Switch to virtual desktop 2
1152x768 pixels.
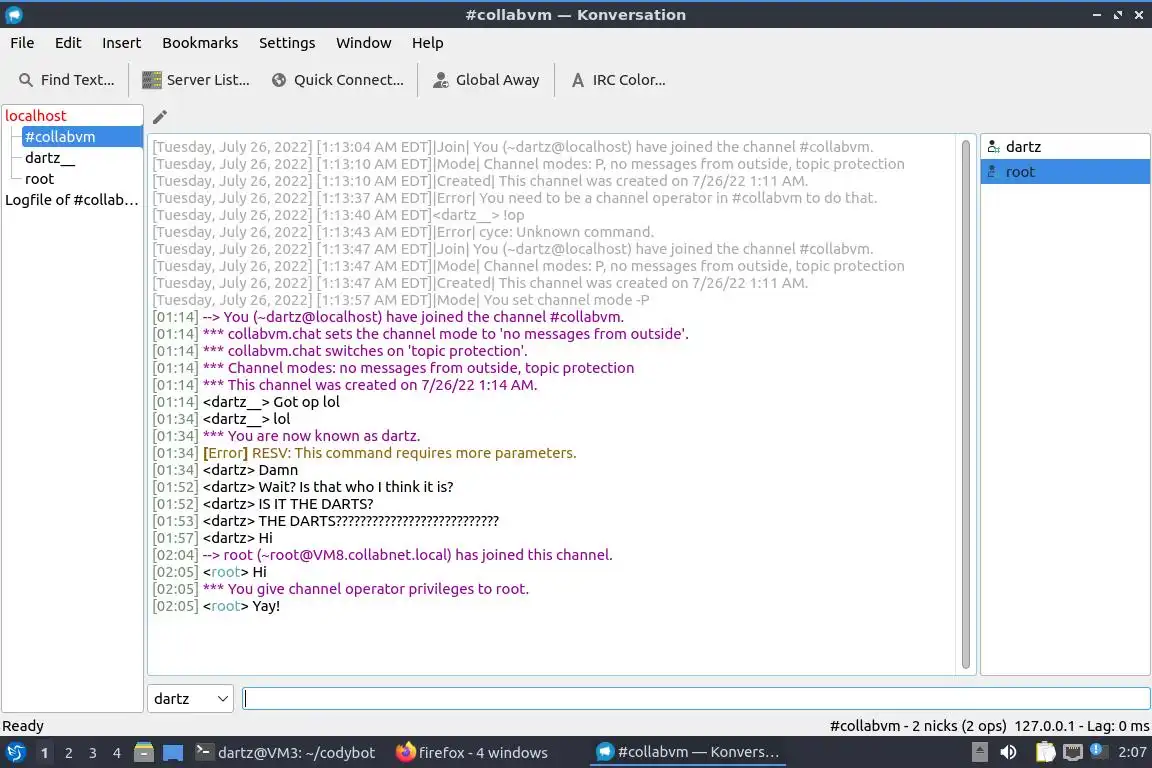(68, 753)
